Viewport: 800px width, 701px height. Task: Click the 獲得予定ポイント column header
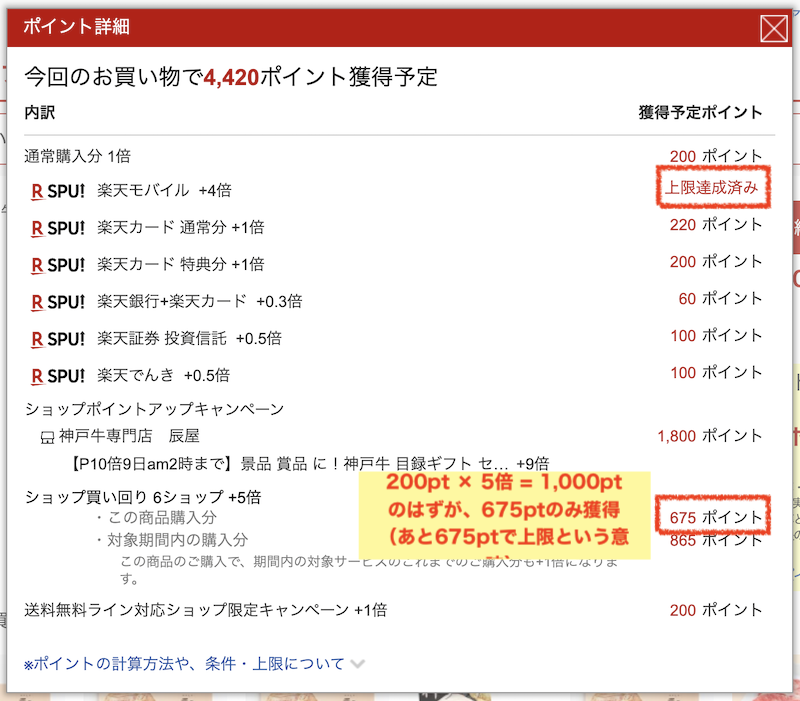click(x=701, y=112)
